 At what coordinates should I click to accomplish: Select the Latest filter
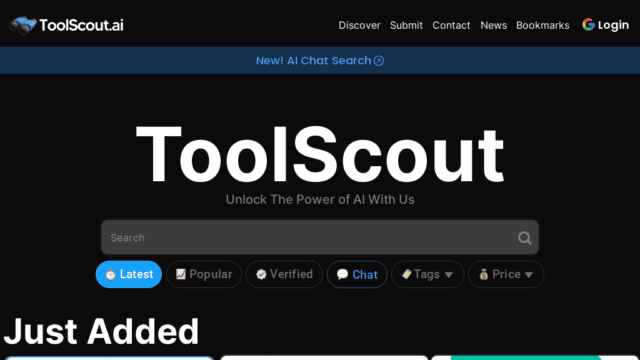pos(129,274)
